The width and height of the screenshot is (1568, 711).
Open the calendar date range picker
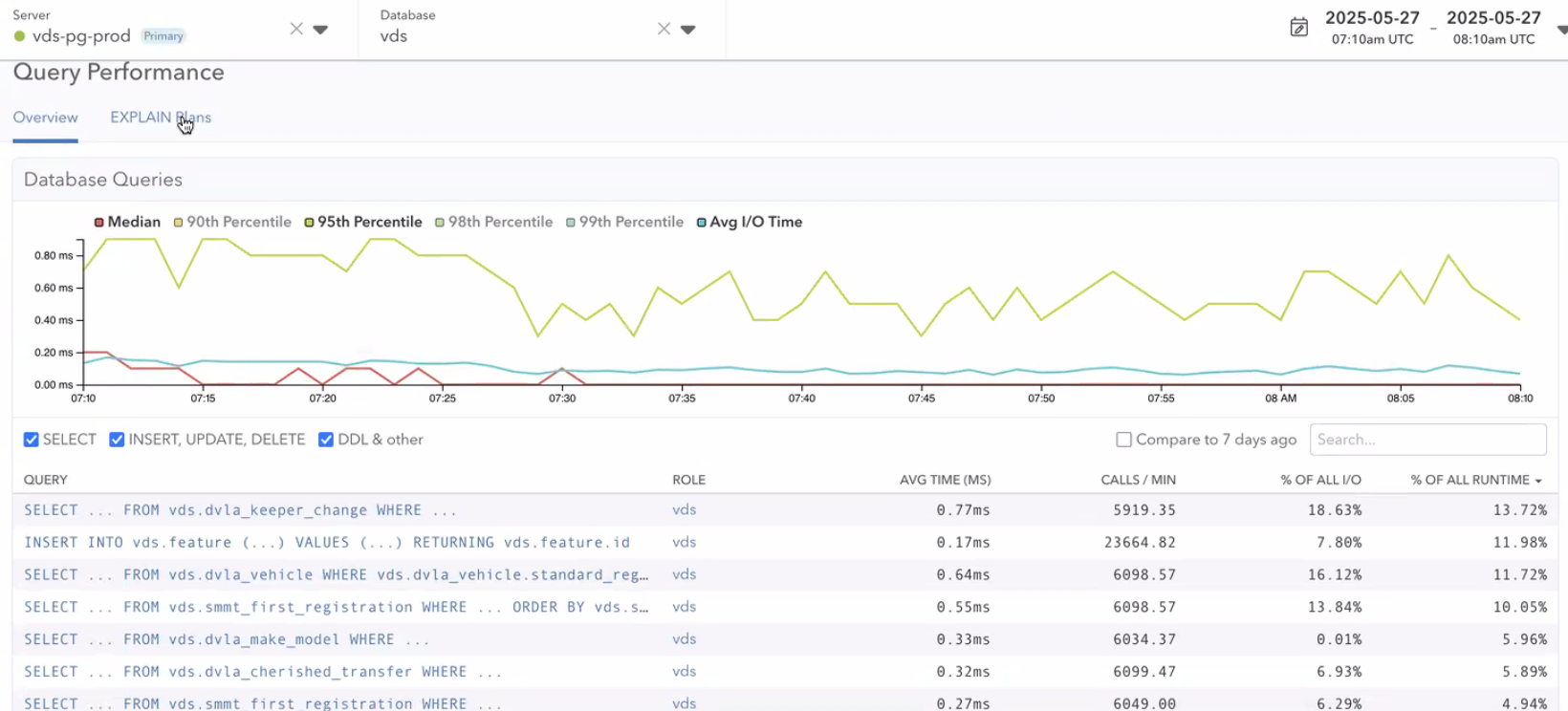[1298, 27]
